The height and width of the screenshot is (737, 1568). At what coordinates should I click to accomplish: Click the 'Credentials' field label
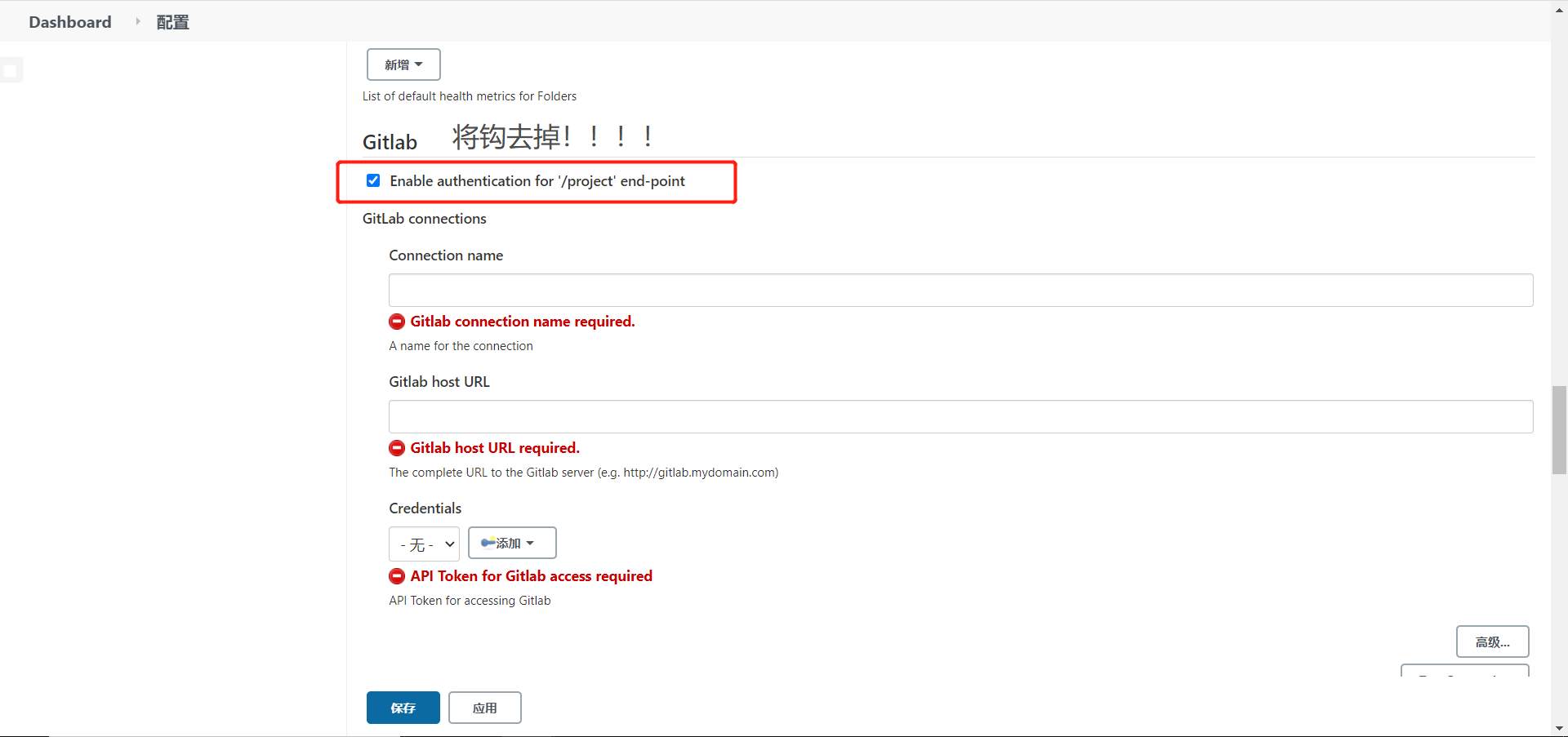[x=425, y=508]
